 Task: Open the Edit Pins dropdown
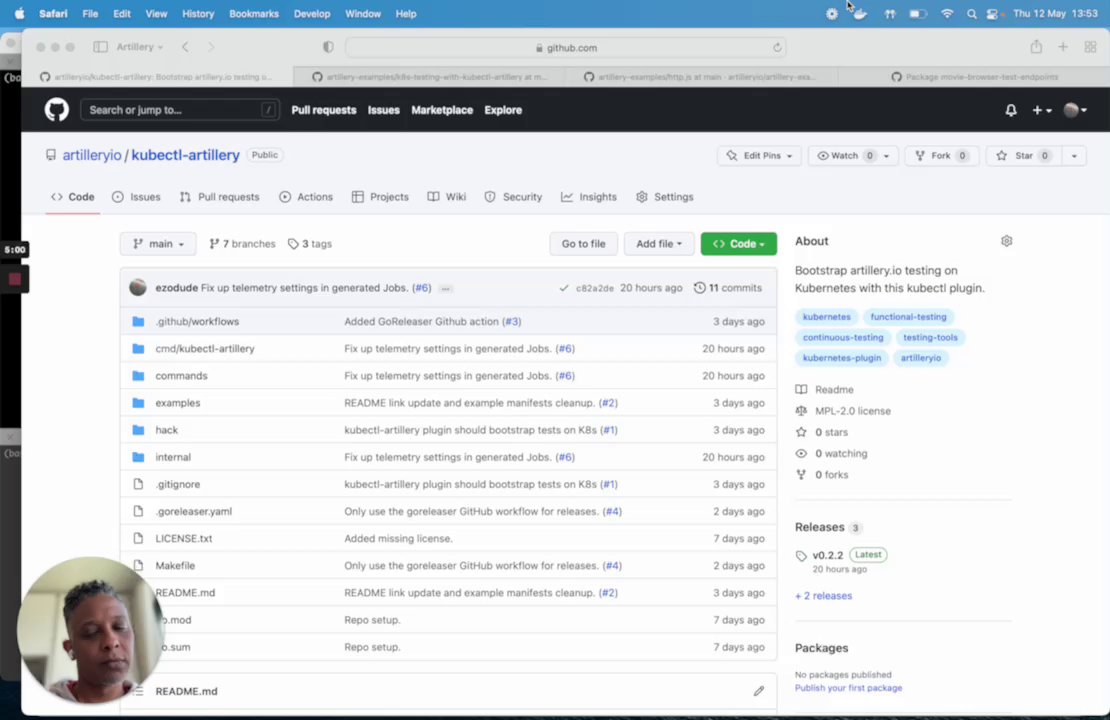coord(760,156)
